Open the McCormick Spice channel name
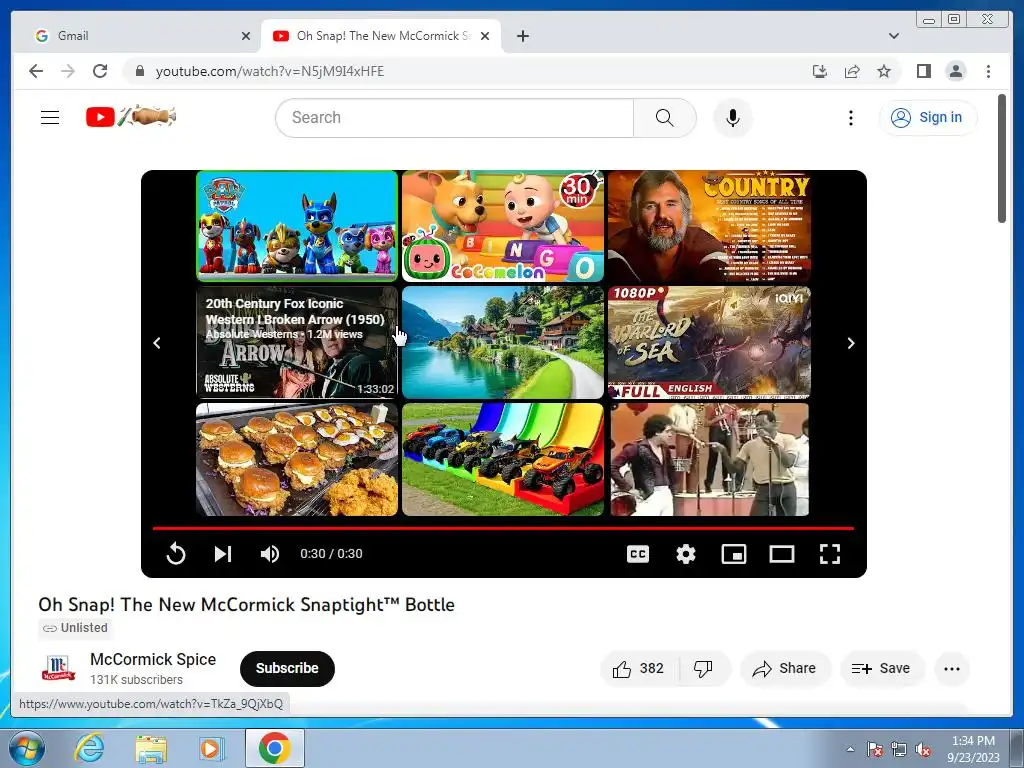The height and width of the screenshot is (768, 1024). click(x=153, y=660)
